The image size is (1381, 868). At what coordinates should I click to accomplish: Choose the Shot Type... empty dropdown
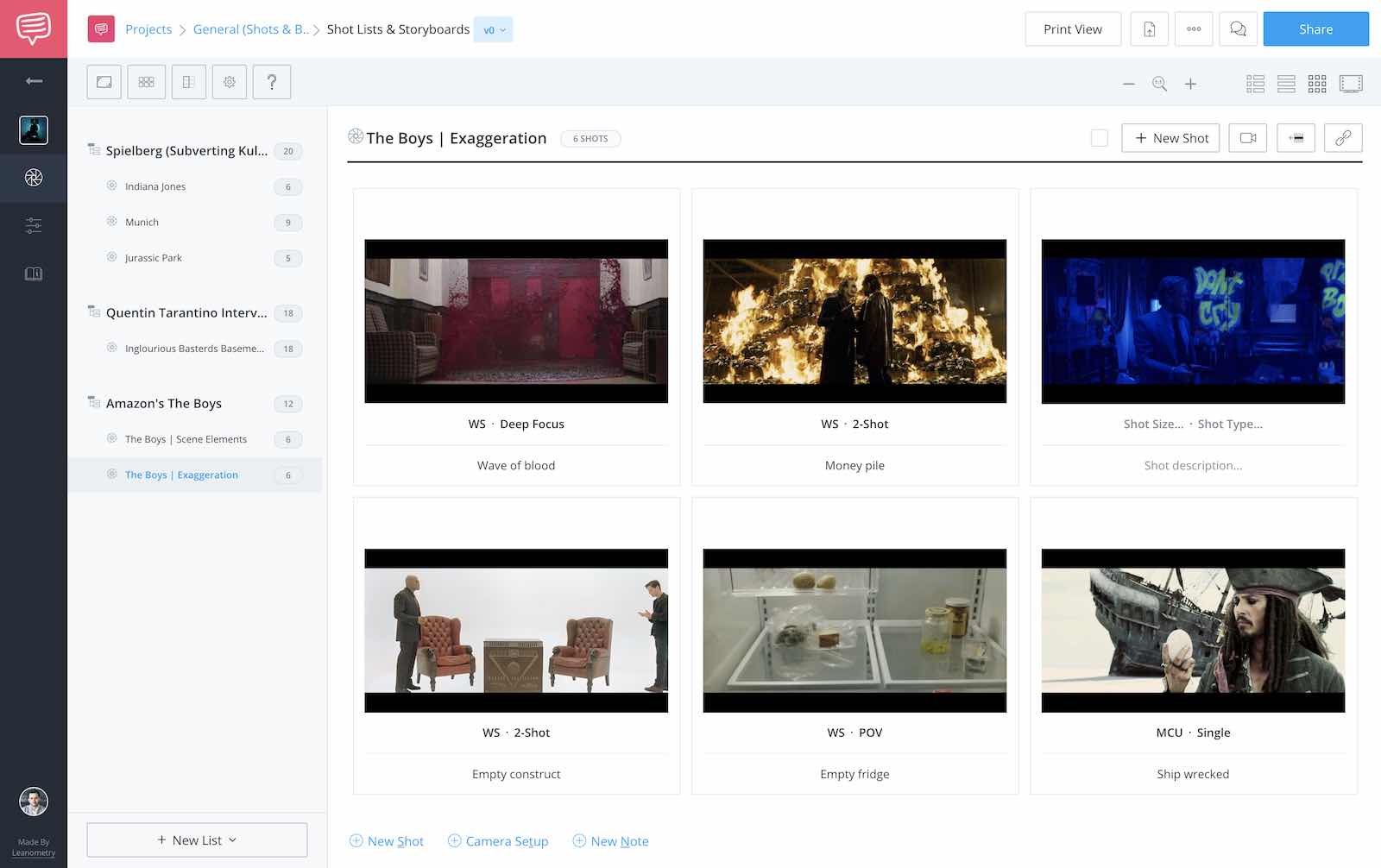click(1230, 425)
